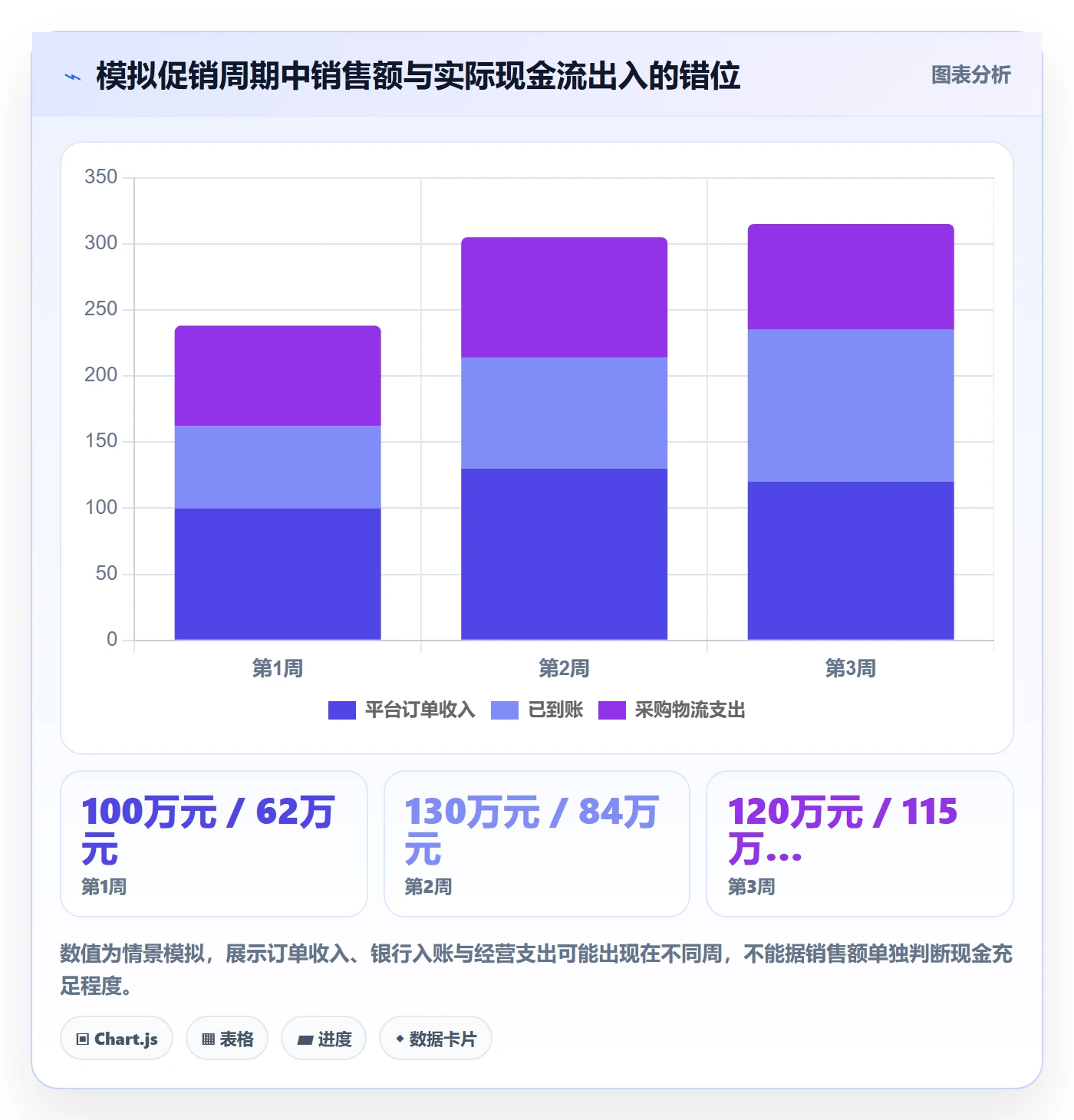
Task: Click the 第3周 light blue 已到账 bar segment
Action: tap(851, 406)
